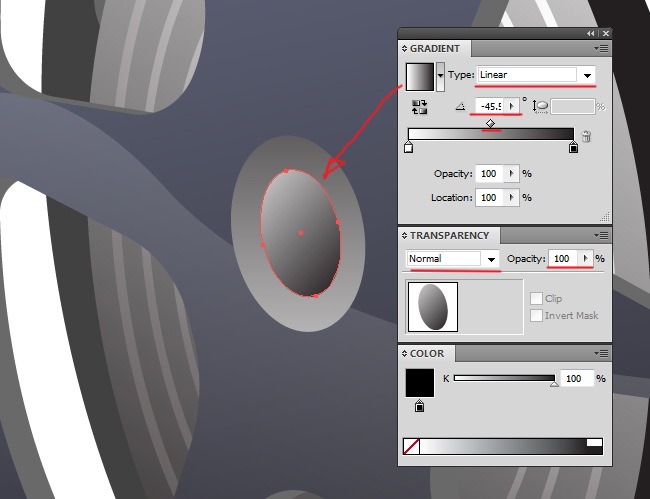Image resolution: width=650 pixels, height=499 pixels.
Task: Click the Delete Stop trash icon
Action: [x=586, y=136]
